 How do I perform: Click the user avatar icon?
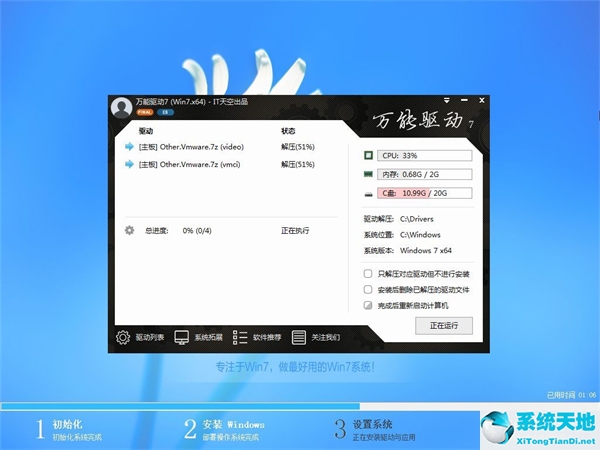point(121,108)
